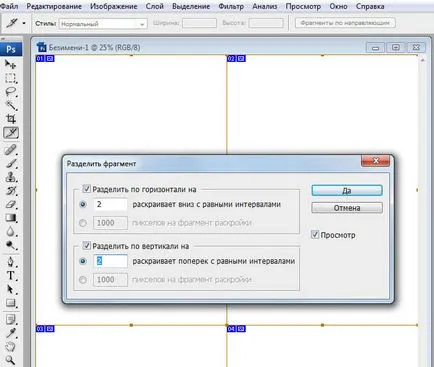Click the Отмена button
The height and width of the screenshot is (367, 434).
point(347,208)
